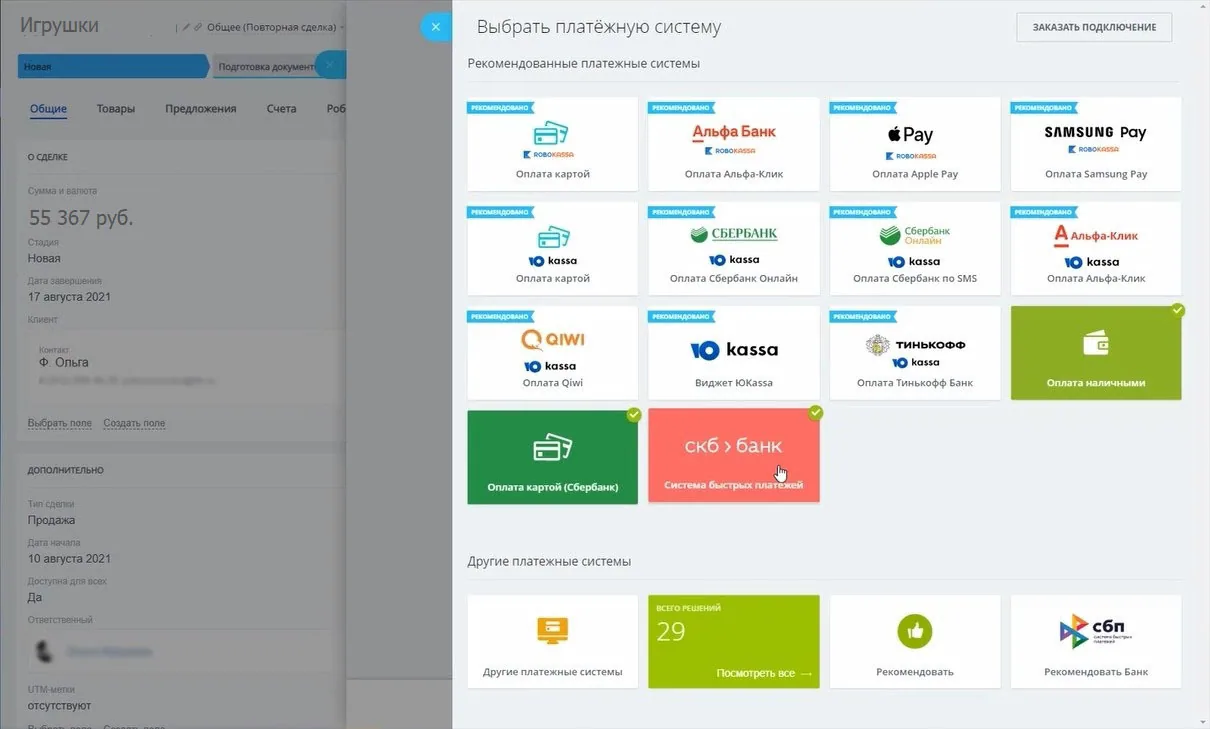Click Создать поле link under client section
The image size is (1210, 729).
[134, 423]
